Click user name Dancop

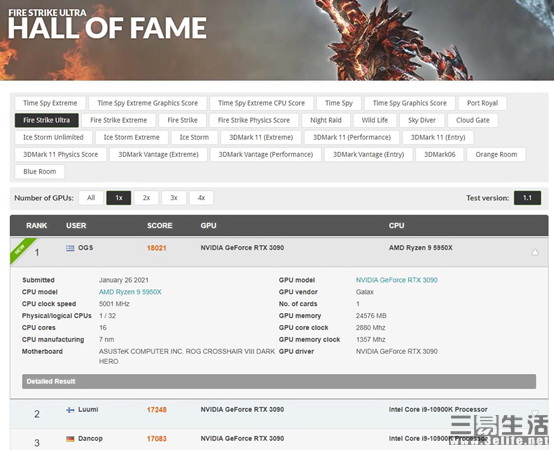90,438
